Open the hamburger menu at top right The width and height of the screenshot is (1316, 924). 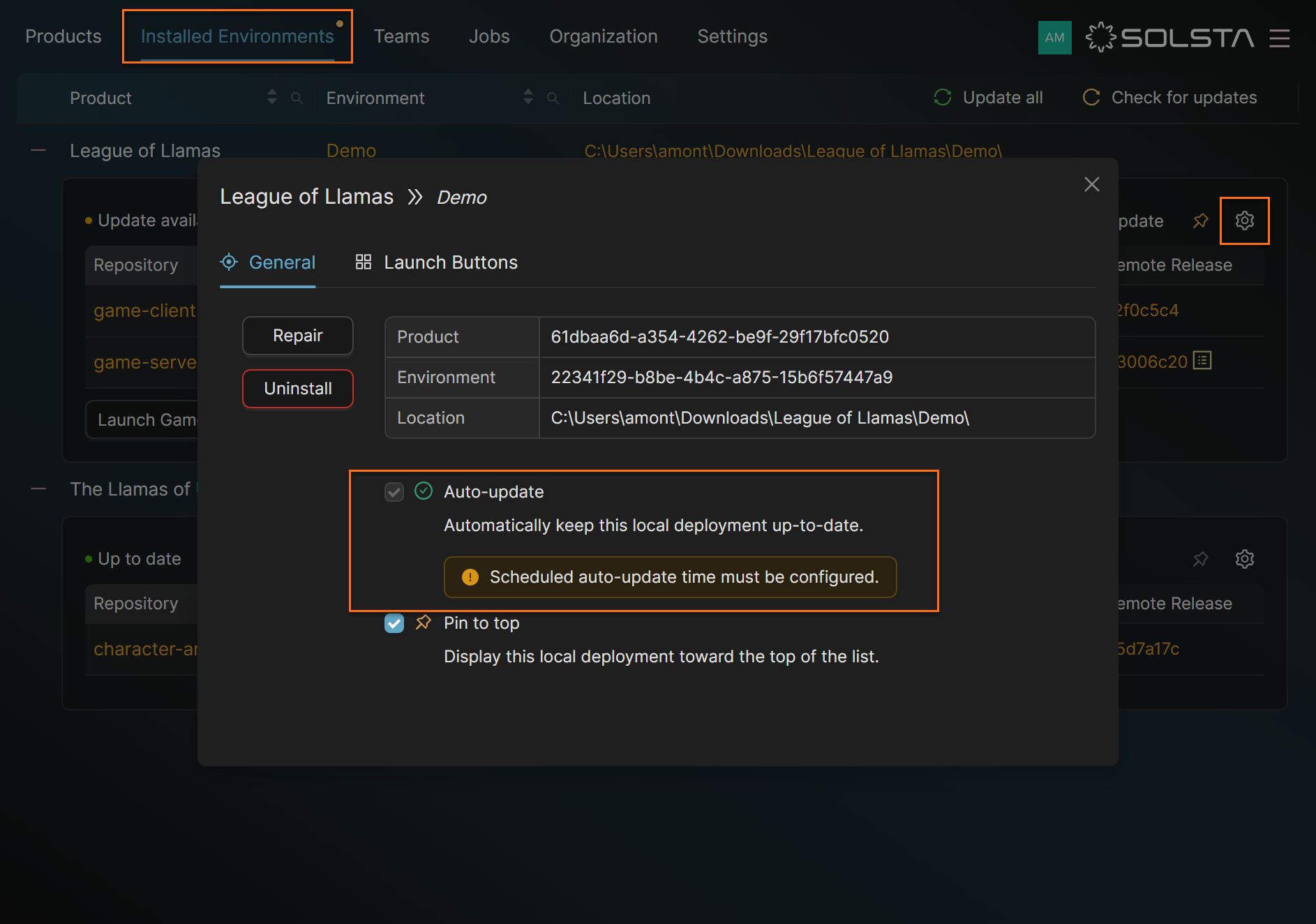tap(1280, 38)
